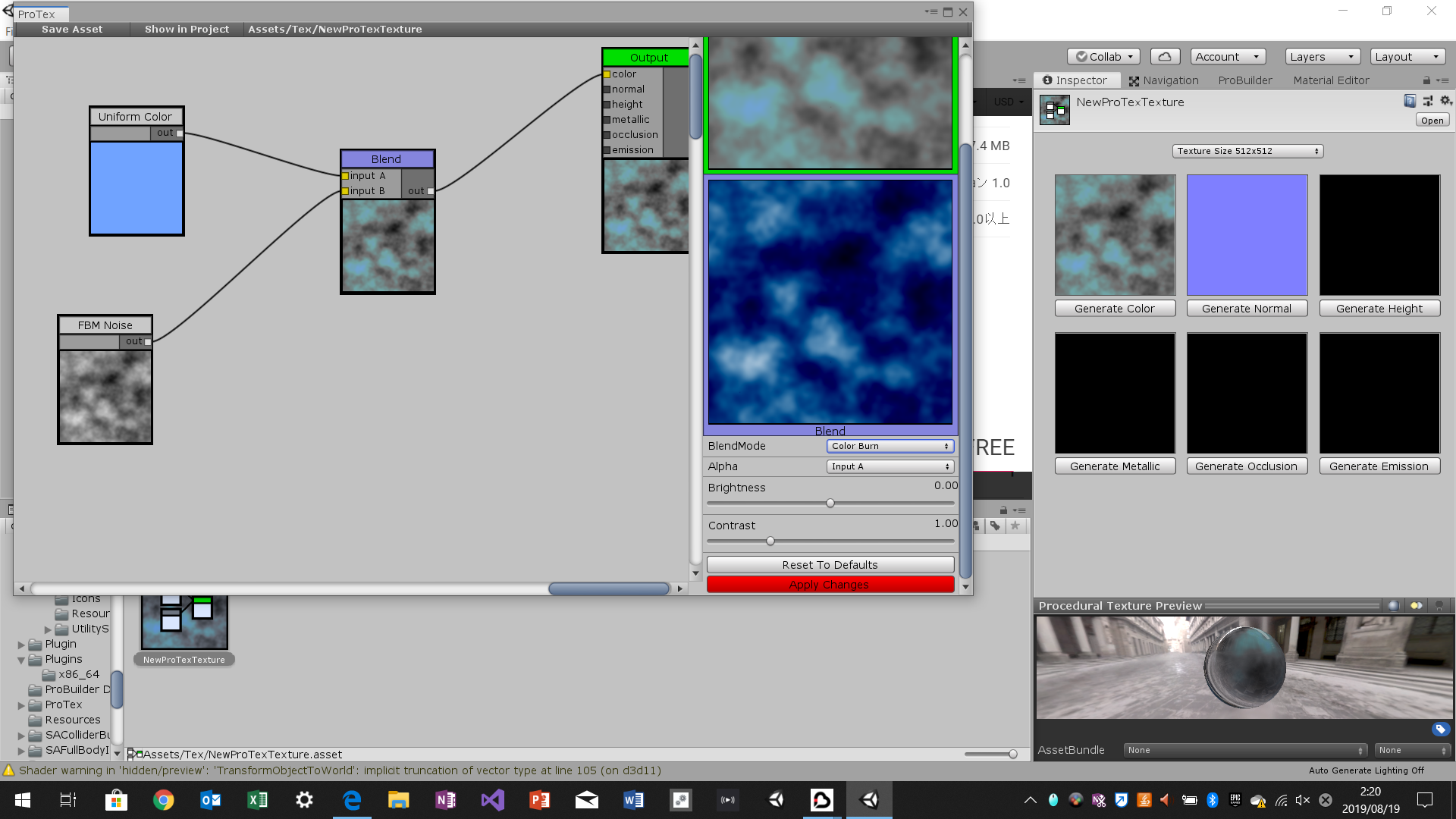
Task: Click the blue asset label tag icon
Action: 1440,730
